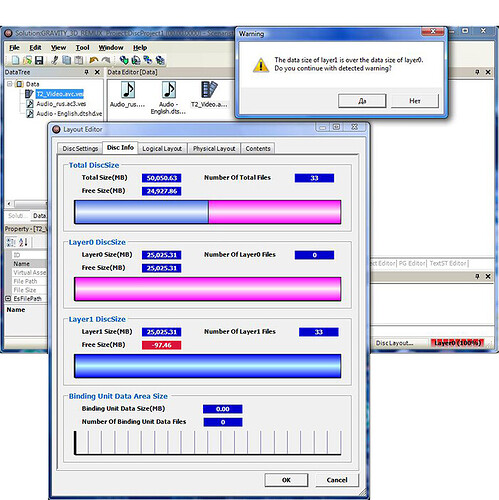499x500 pixels.
Task: Click Cancel in the Layout Editor
Action: 337,480
